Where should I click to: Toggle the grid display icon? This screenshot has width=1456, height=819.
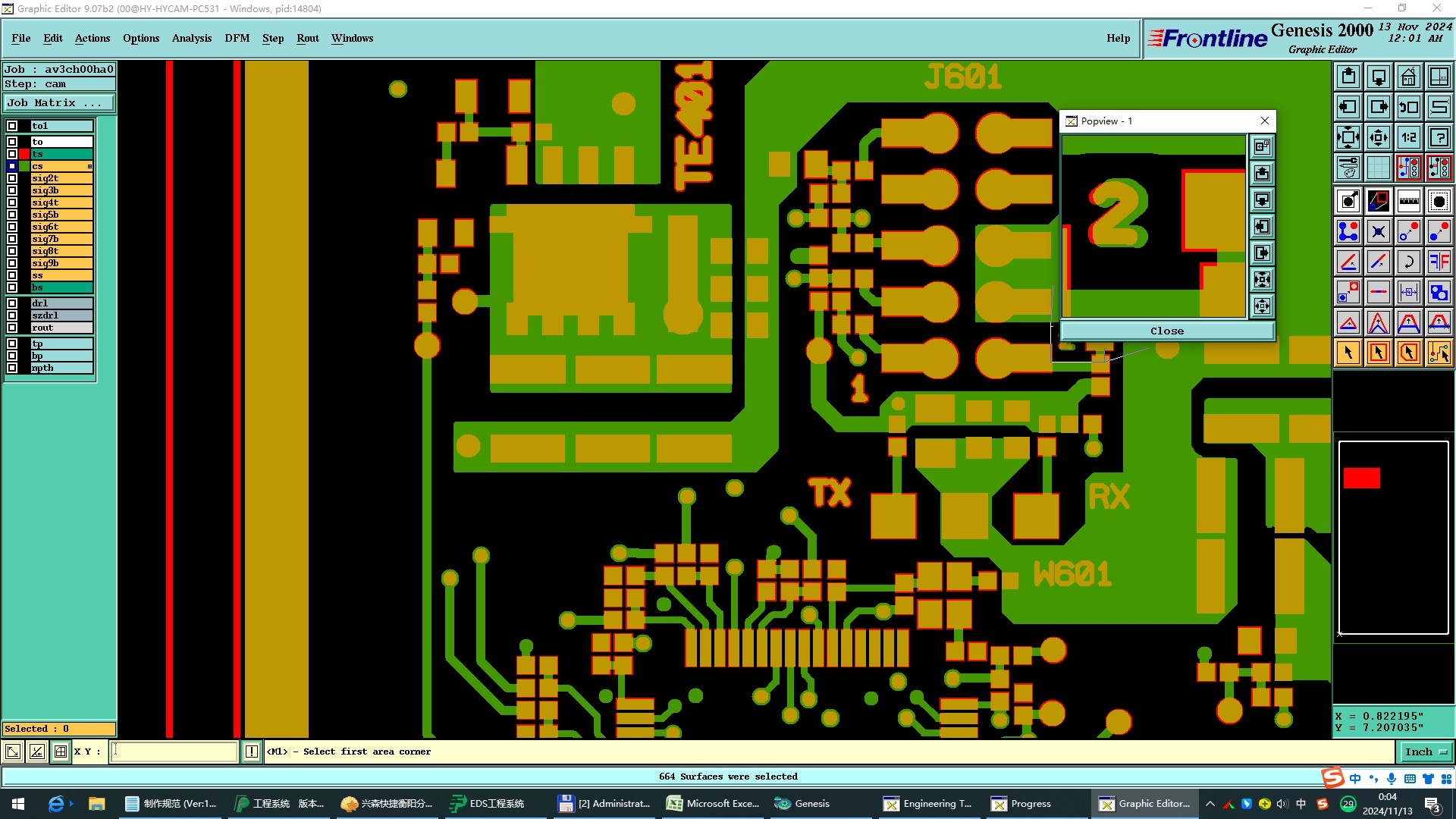(x=1379, y=168)
